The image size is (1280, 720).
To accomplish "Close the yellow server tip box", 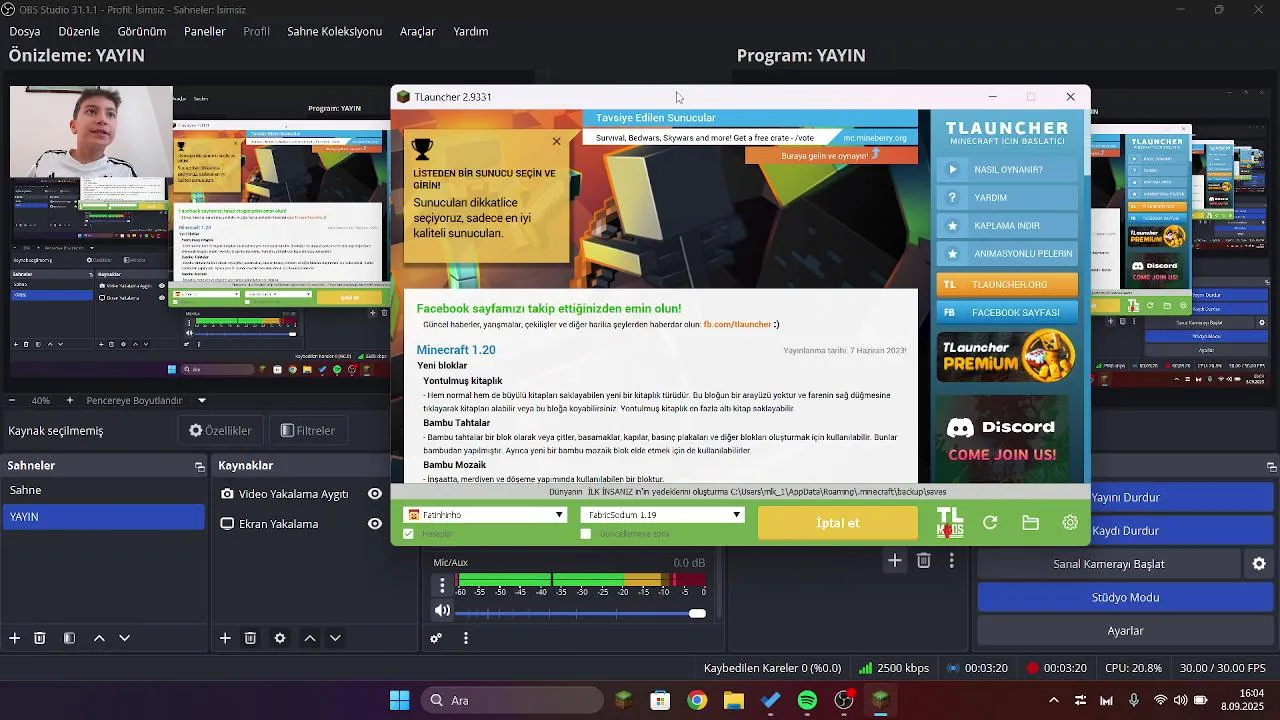I will 557,141.
